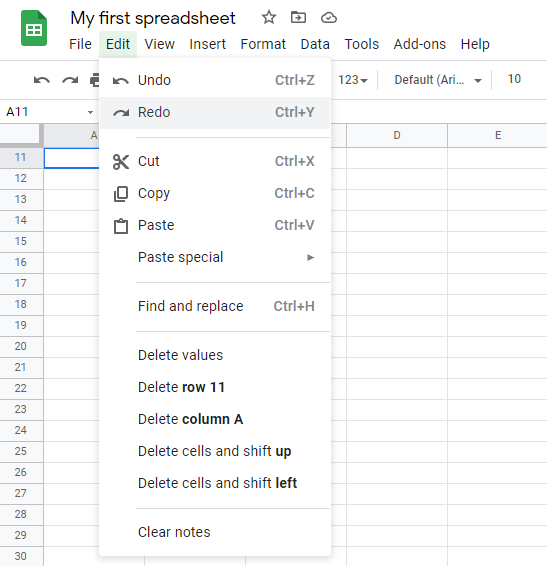Select the column D header
Image resolution: width=547 pixels, height=566 pixels.
tap(397, 135)
